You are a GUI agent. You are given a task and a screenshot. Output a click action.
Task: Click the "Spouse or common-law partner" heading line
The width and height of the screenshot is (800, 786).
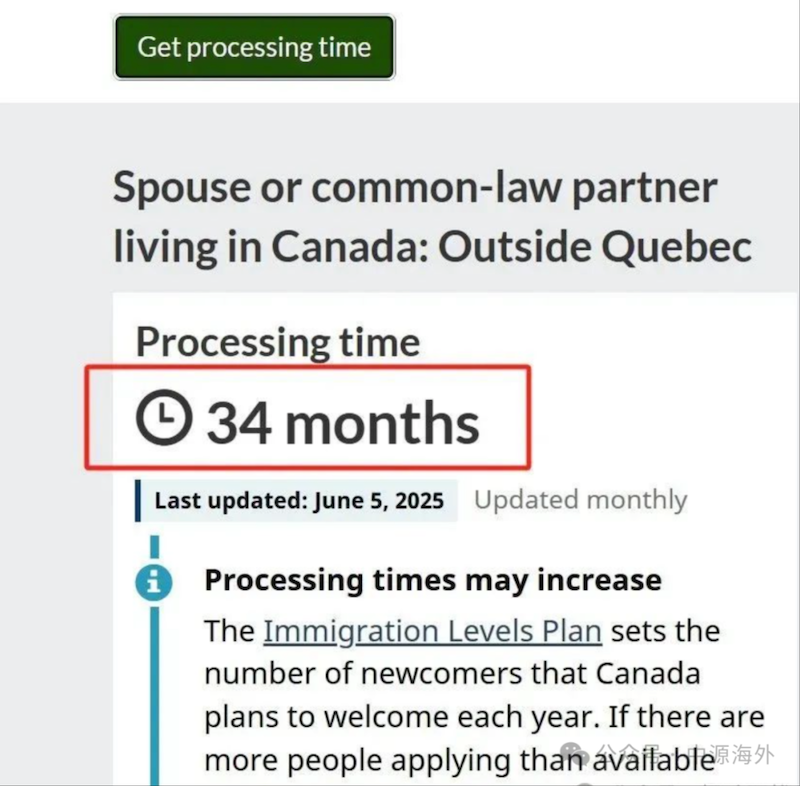pyautogui.click(x=414, y=188)
